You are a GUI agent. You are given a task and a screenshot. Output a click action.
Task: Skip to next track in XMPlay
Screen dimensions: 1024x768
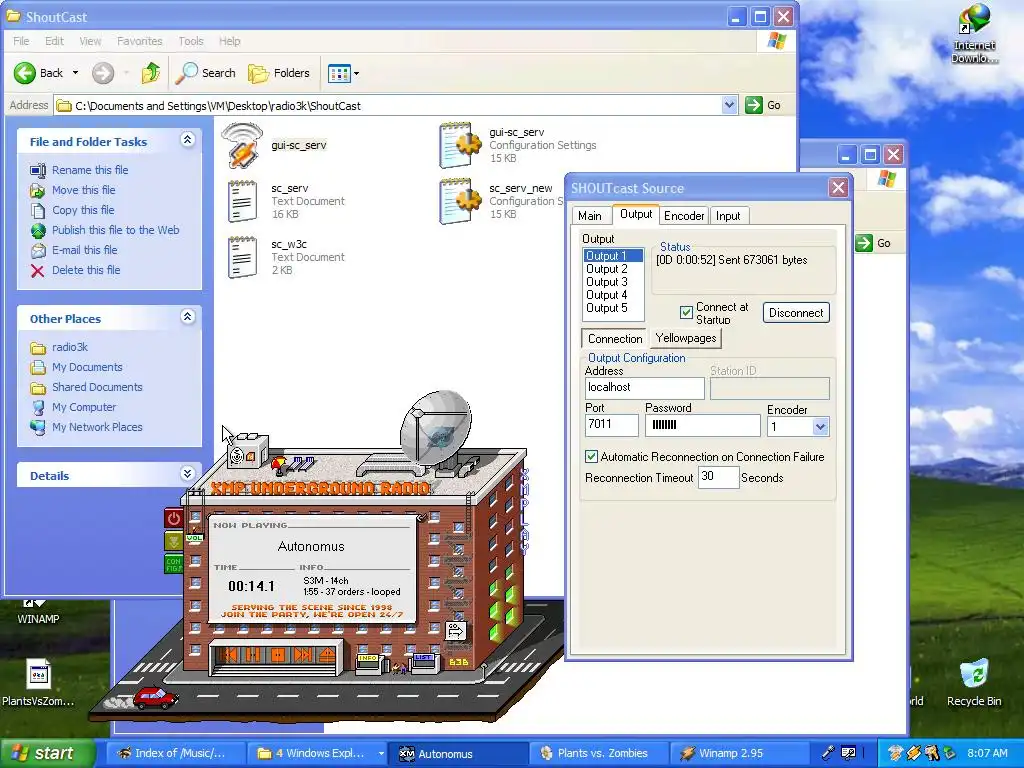[x=303, y=654]
